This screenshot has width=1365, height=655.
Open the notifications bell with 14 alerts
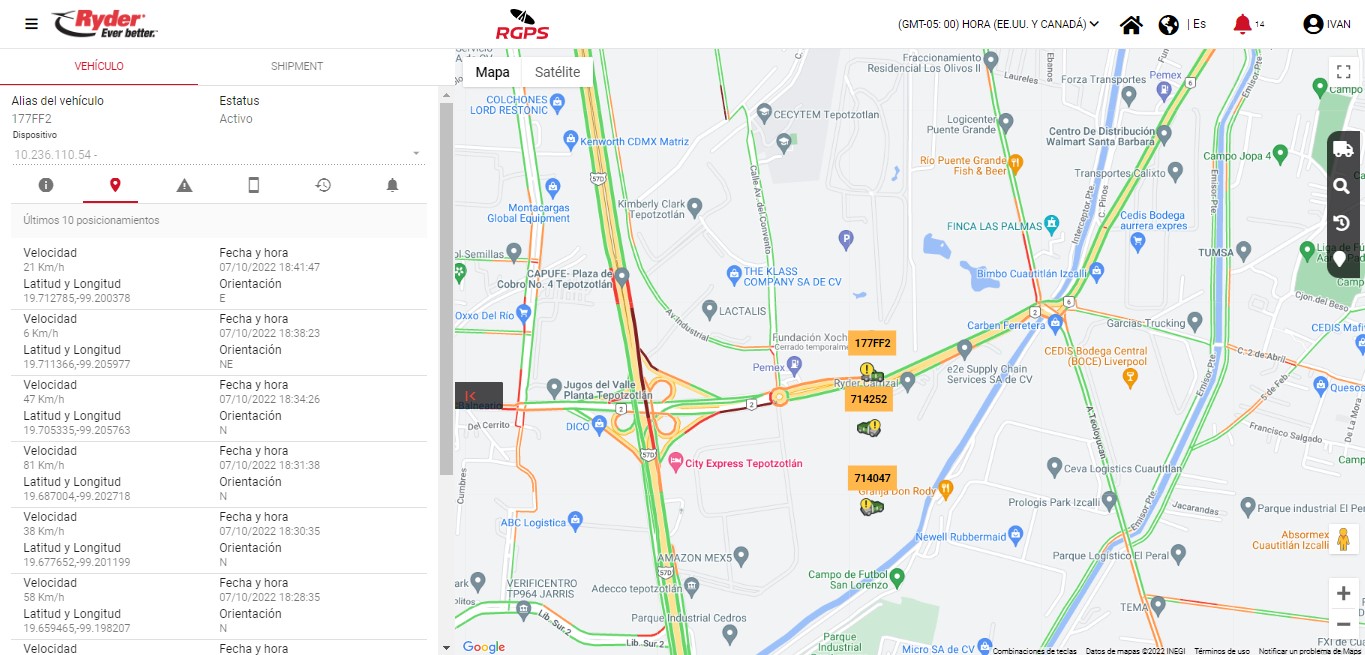pos(1242,24)
